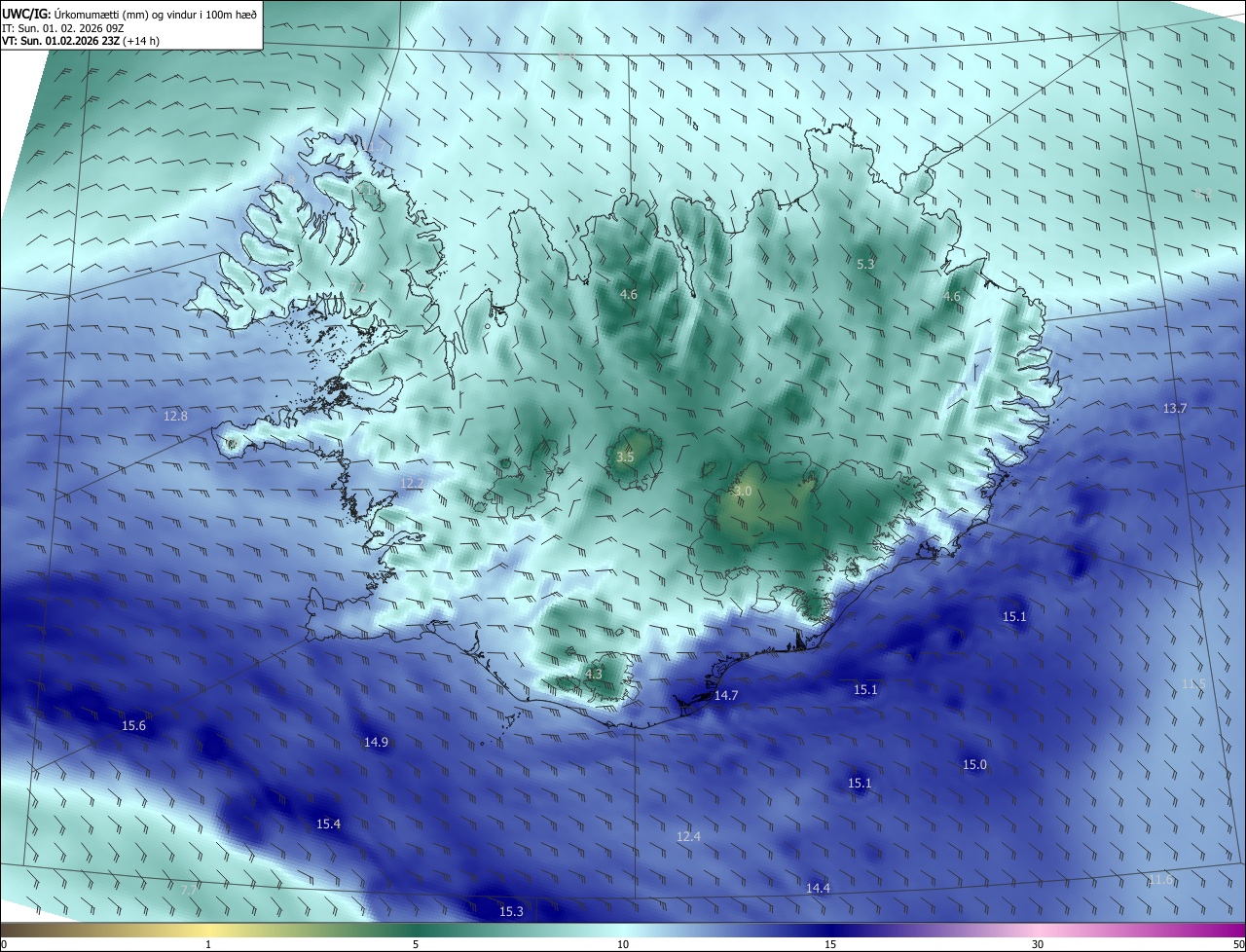Click the 14.4 value label
The image size is (1246, 952).
click(x=818, y=888)
